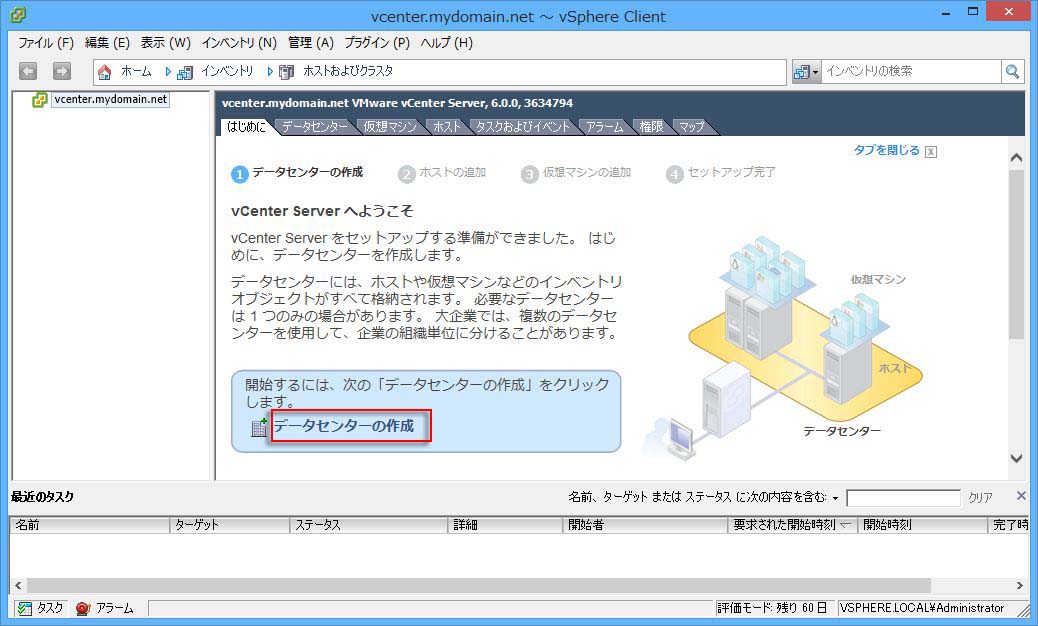This screenshot has width=1038, height=626.
Task: Open the 管理 (A) menu
Action: [310, 43]
